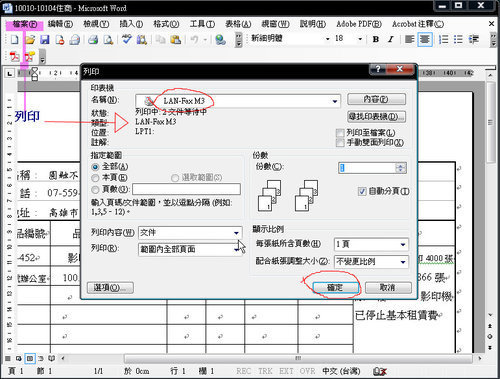Click the Convert to Adobe PDF icon
Screen dimensions: 500x379
(x=14, y=57)
